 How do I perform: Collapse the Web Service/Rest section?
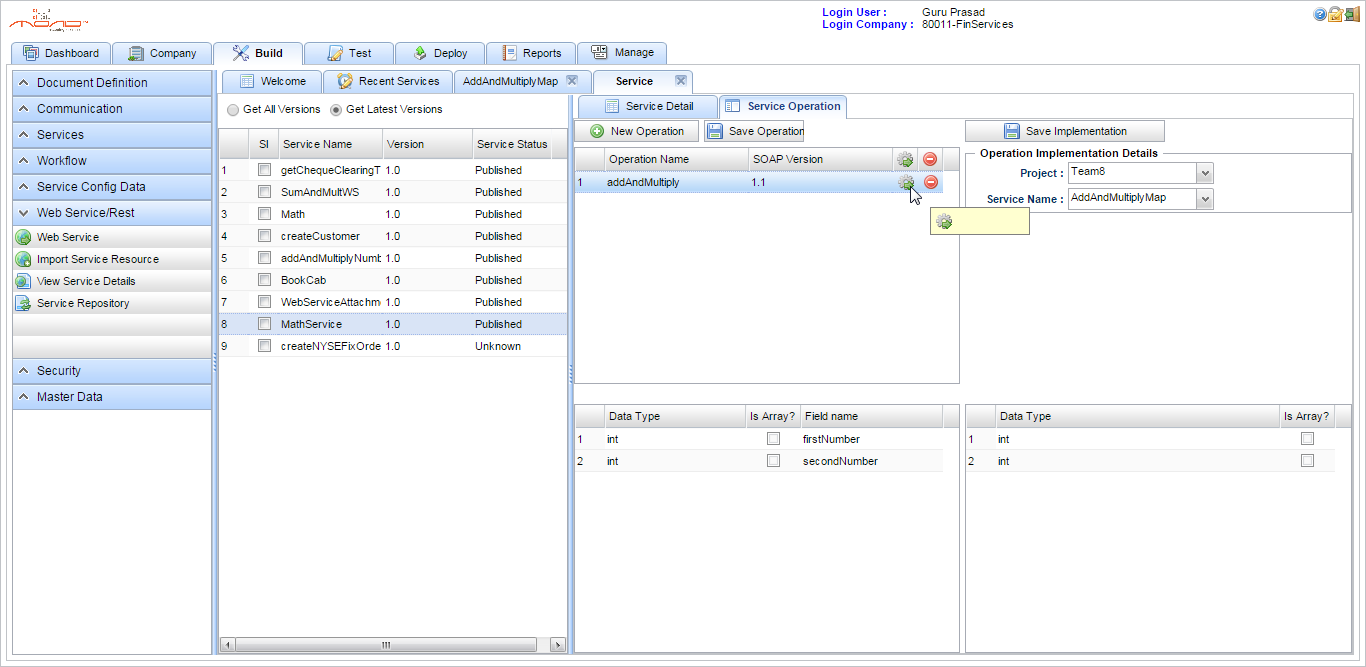(x=24, y=213)
